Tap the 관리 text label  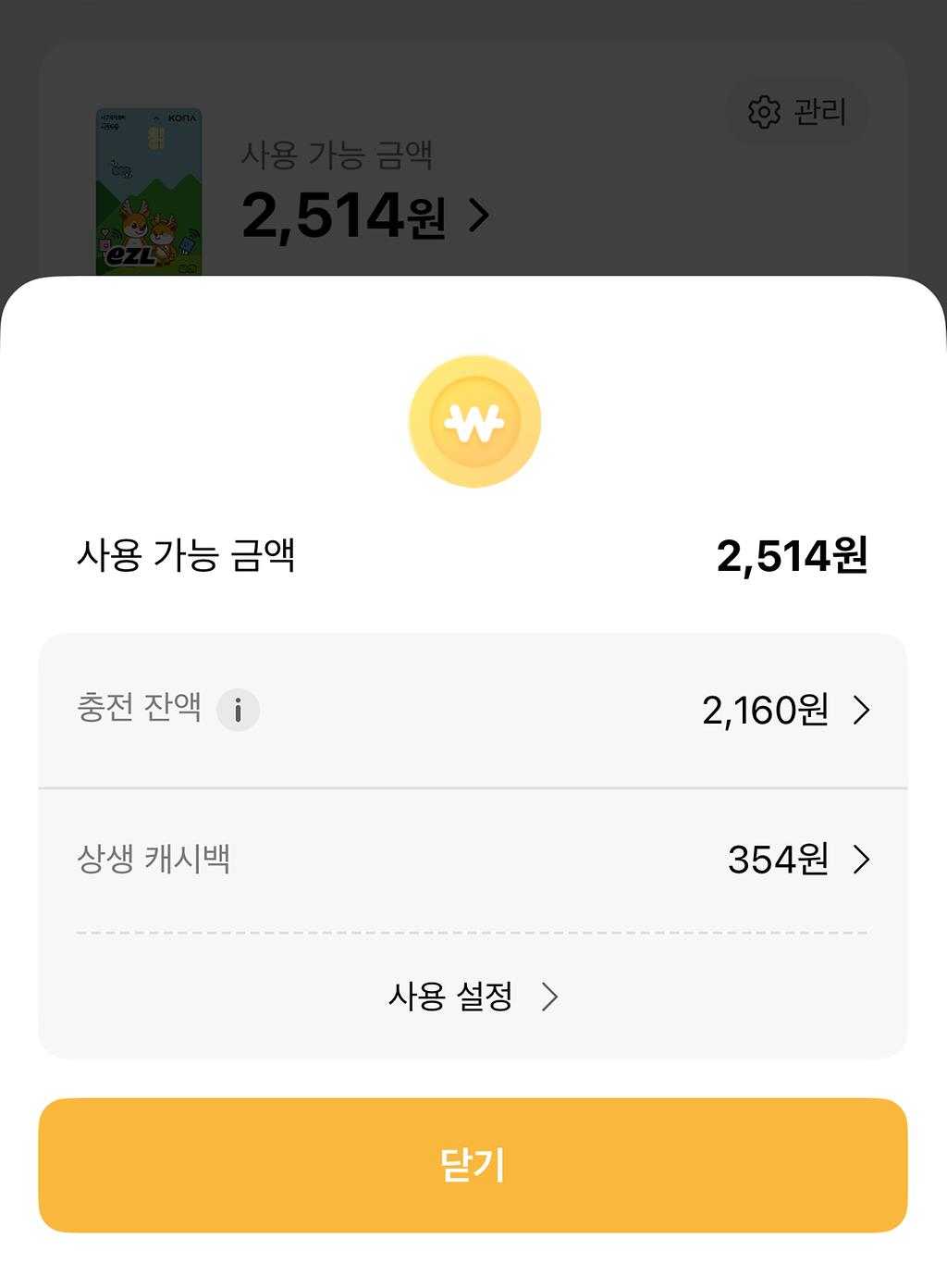pos(820,112)
